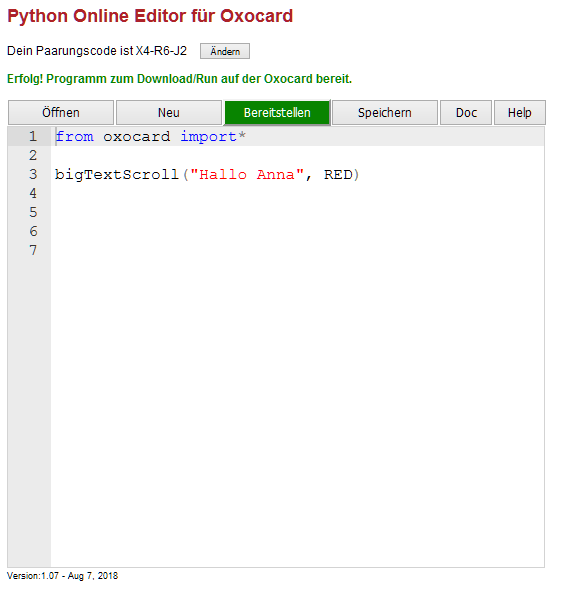Open the Doc documentation button

pyautogui.click(x=466, y=112)
